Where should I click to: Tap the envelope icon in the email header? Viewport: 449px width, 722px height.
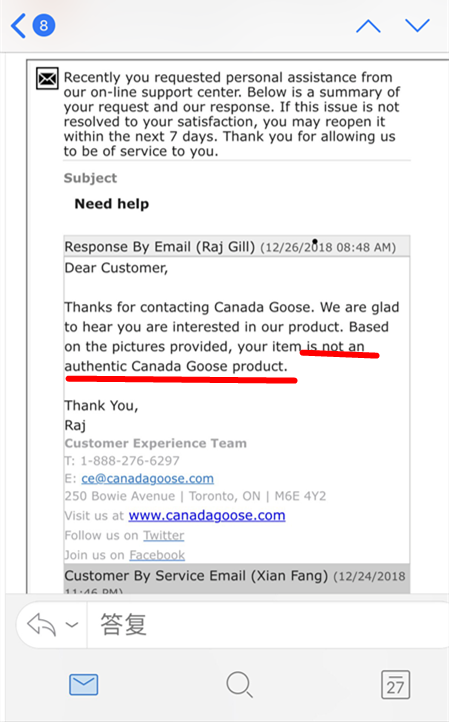point(47,79)
